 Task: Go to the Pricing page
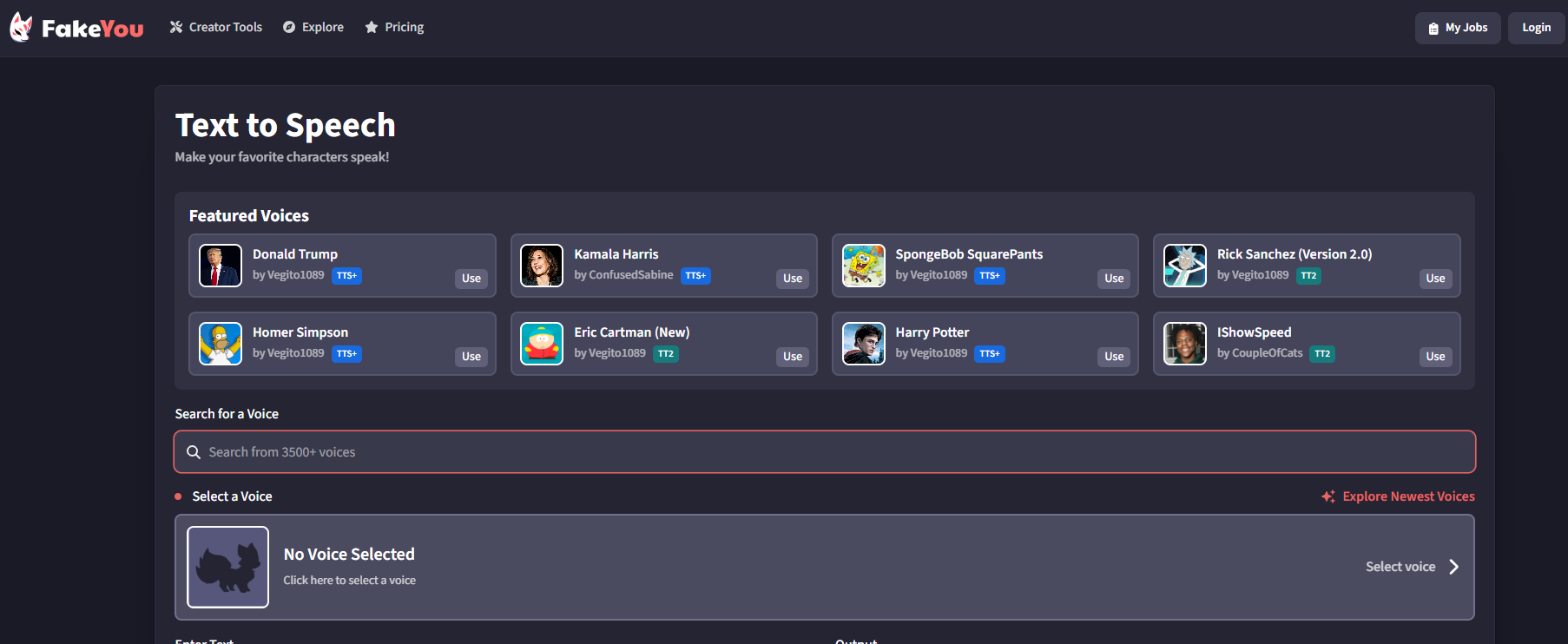(394, 27)
